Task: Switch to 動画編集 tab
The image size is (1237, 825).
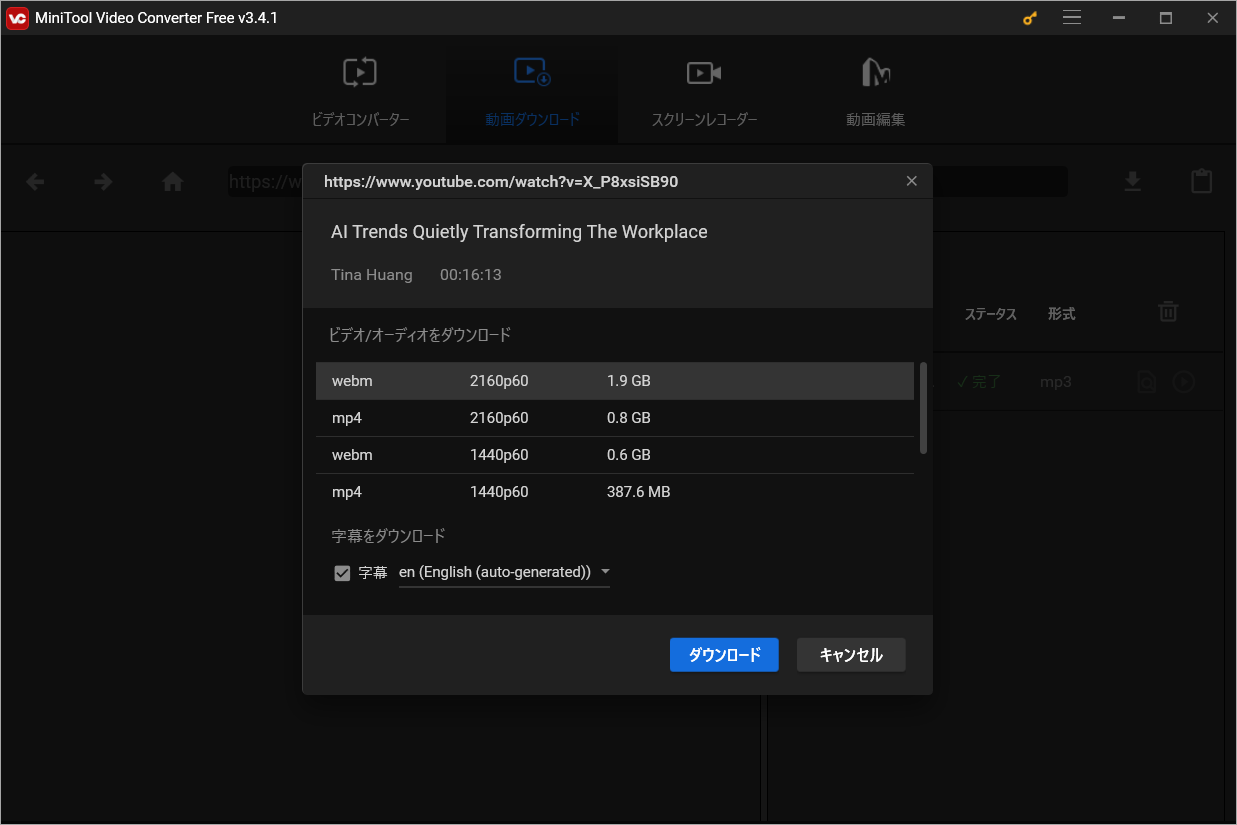Action: tap(875, 93)
